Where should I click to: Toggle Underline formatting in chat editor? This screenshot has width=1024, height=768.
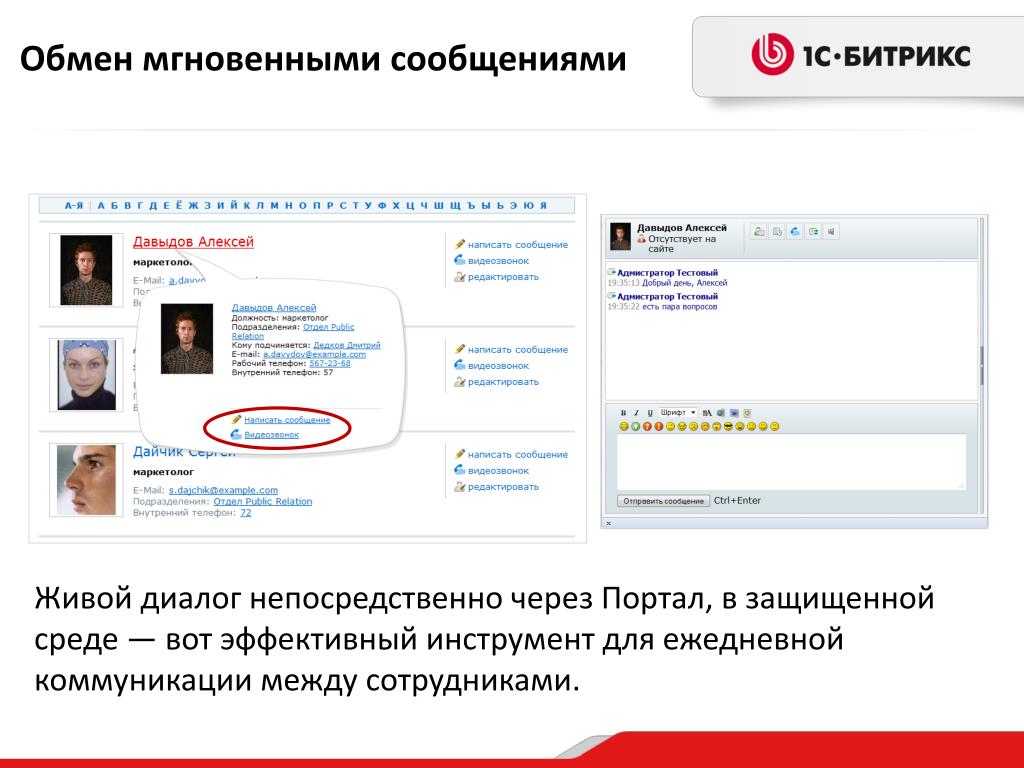click(x=650, y=413)
